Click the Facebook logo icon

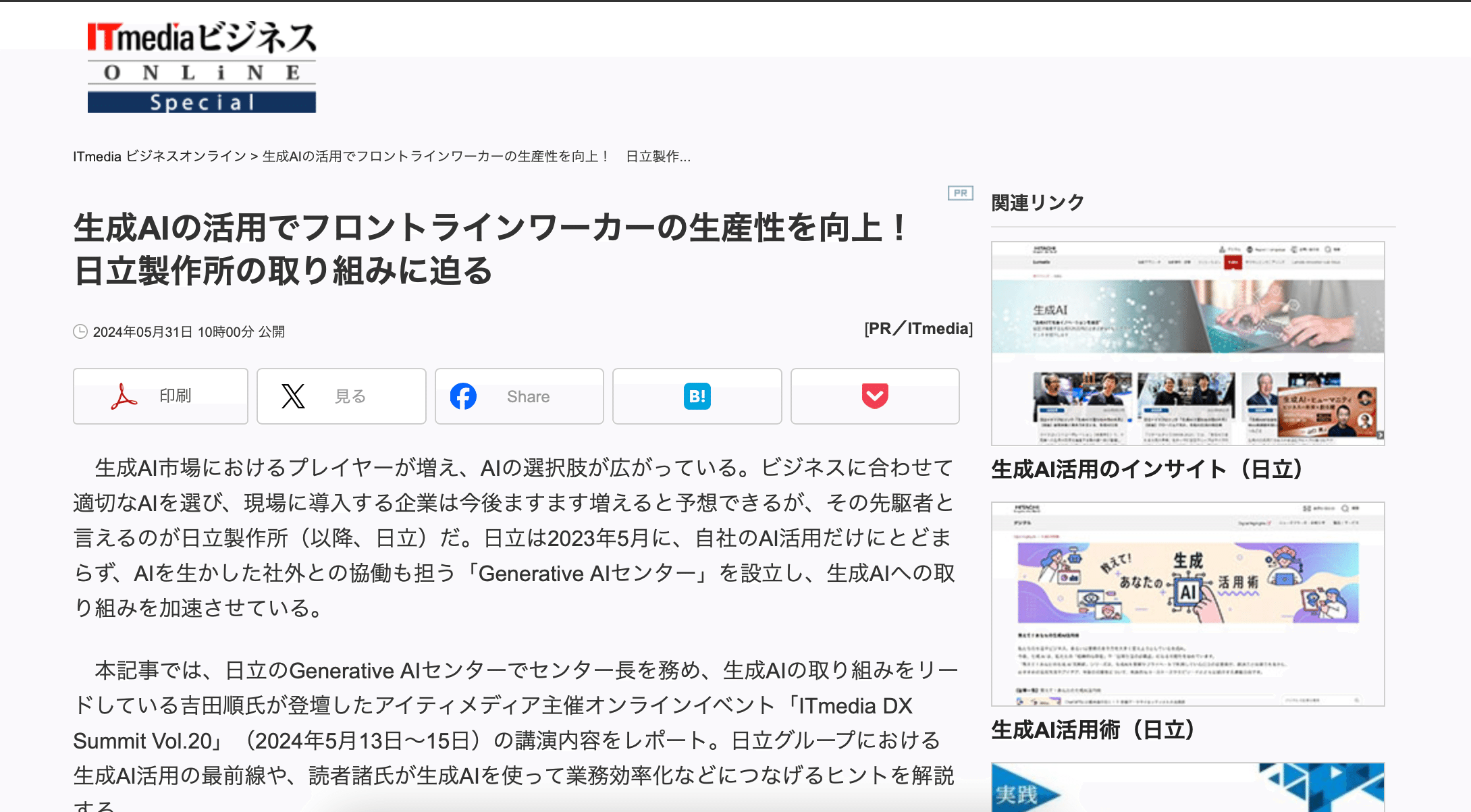click(x=463, y=396)
